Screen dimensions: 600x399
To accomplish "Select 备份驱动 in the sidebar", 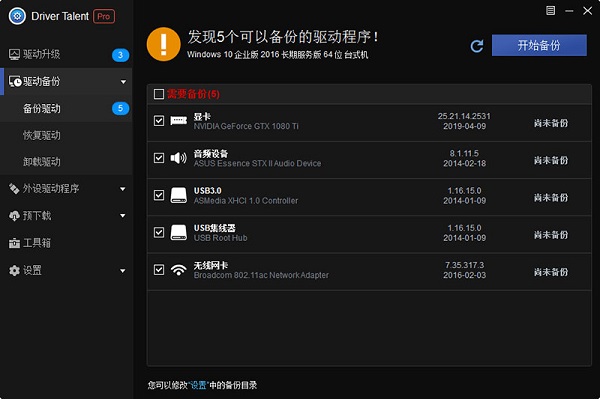I will 66,109.
